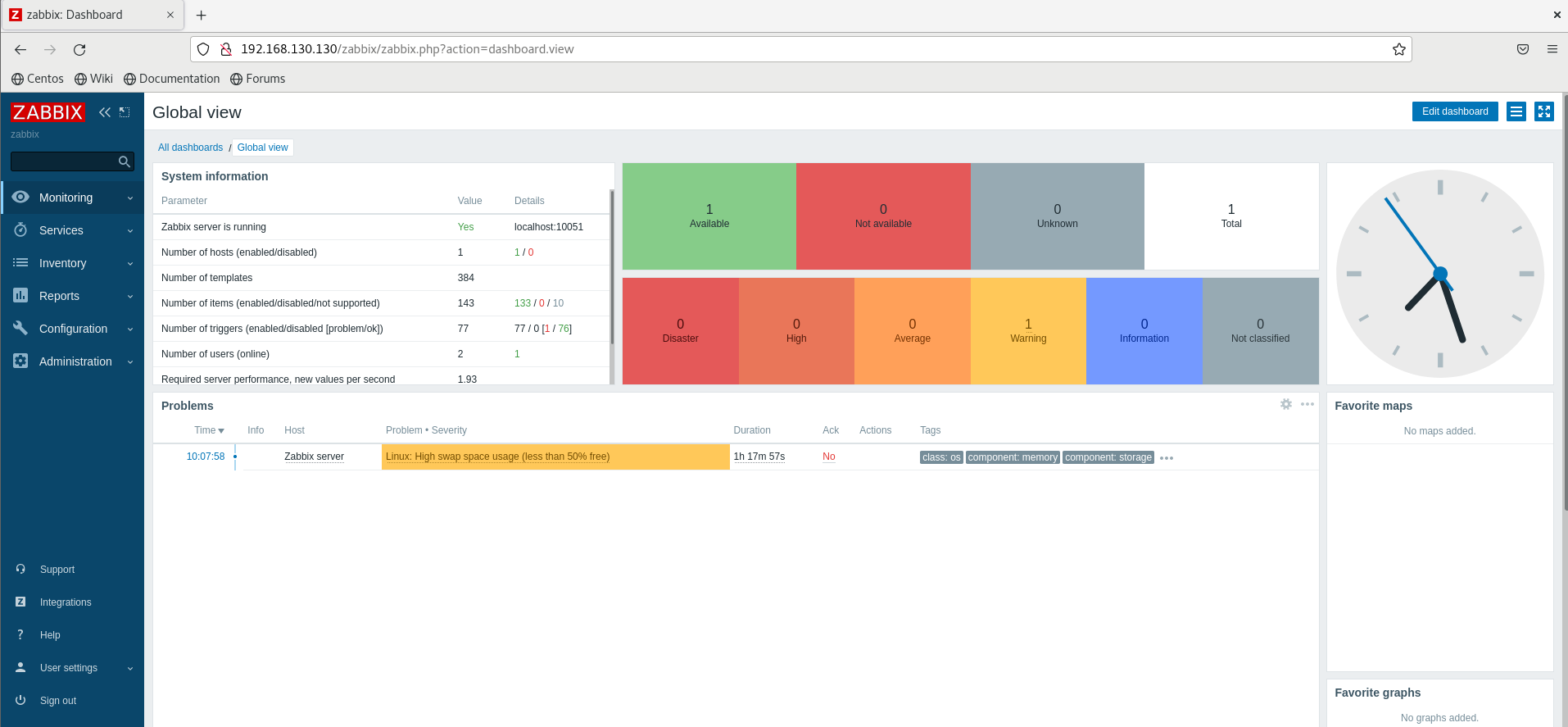Viewport: 1568px width, 727px height.
Task: Expand the Configuration menu section
Action: [x=72, y=329]
